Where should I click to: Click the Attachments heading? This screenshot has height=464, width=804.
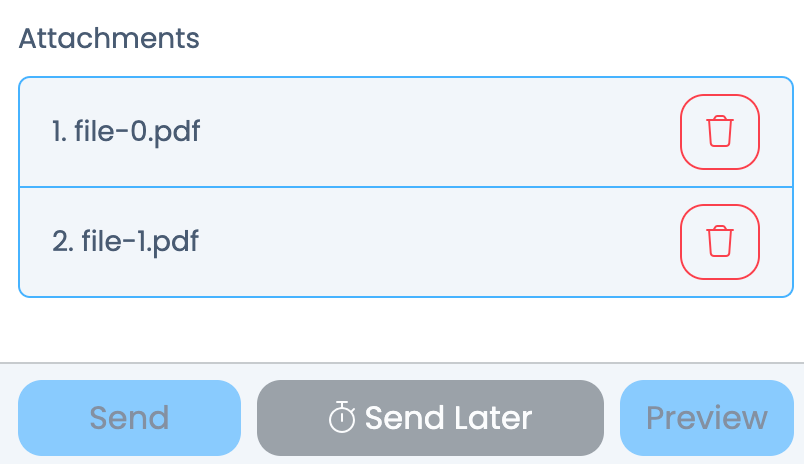[x=109, y=38]
